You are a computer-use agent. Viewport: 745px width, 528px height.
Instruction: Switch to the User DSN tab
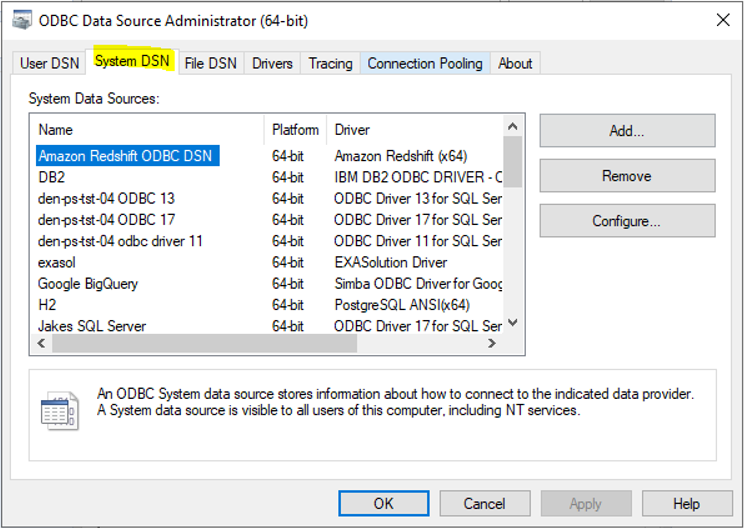[49, 63]
